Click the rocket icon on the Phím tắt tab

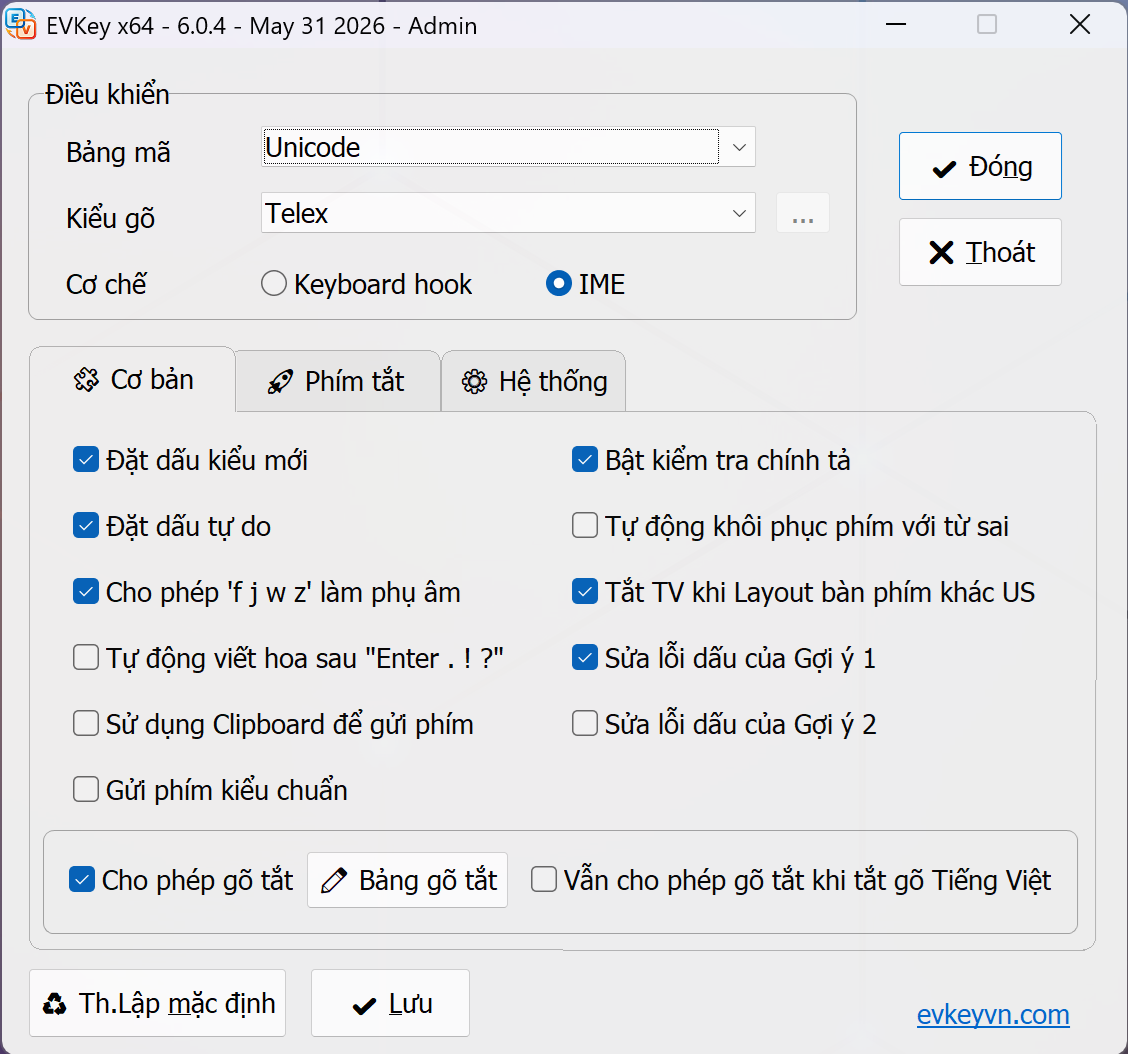(x=280, y=382)
